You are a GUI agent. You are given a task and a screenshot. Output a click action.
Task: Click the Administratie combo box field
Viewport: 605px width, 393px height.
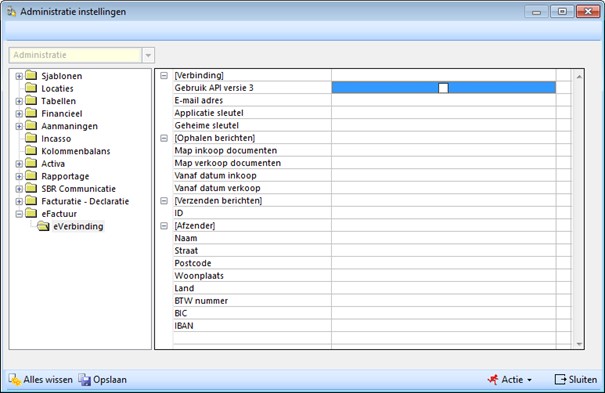(75, 55)
